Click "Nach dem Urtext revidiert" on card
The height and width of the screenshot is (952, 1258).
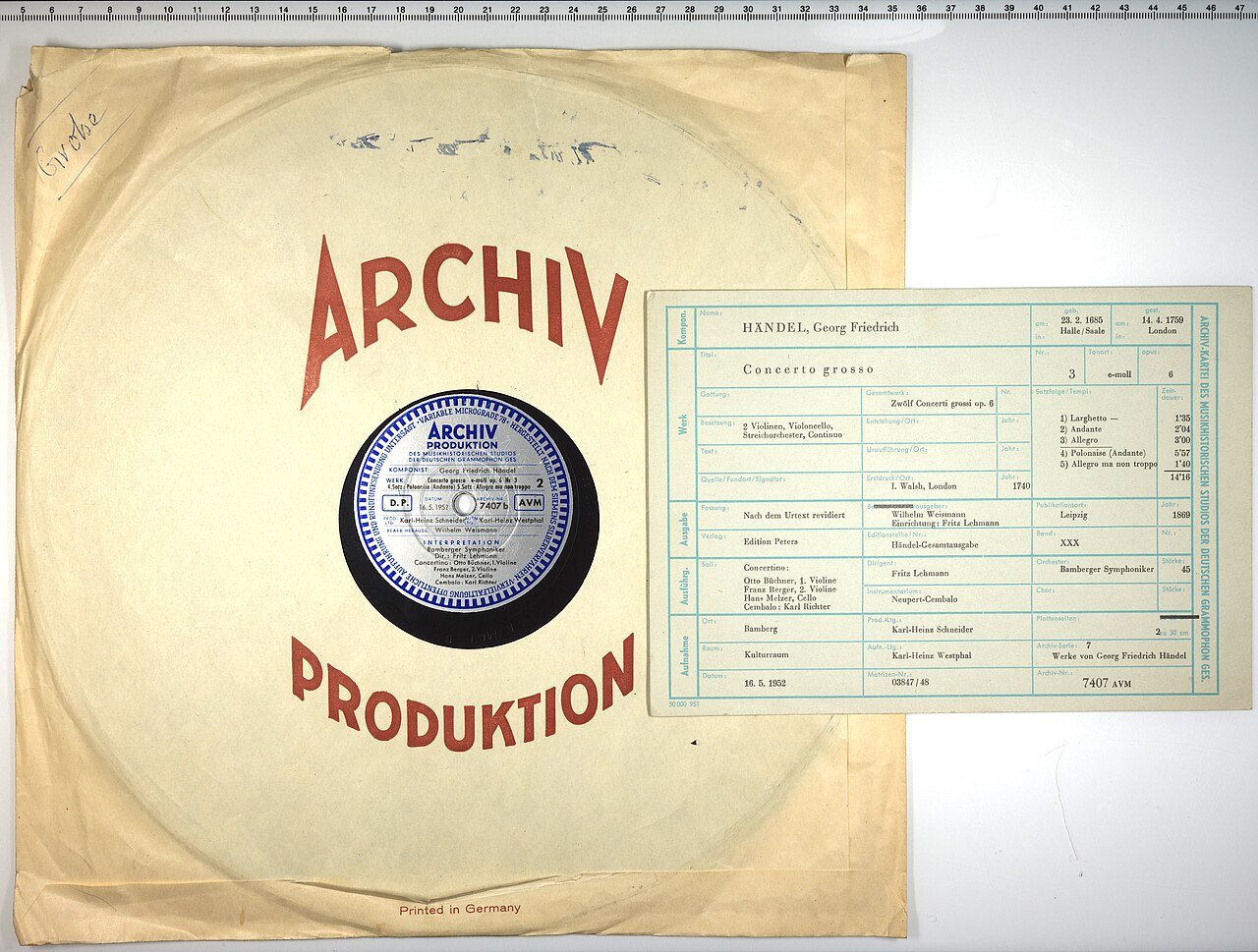[x=793, y=515]
